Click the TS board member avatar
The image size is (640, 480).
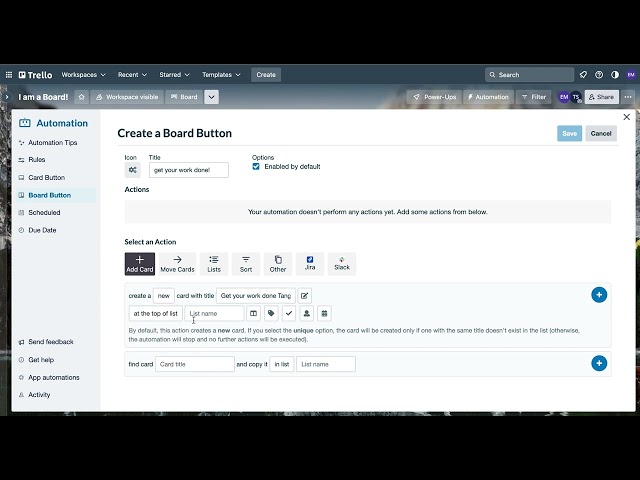click(x=576, y=97)
